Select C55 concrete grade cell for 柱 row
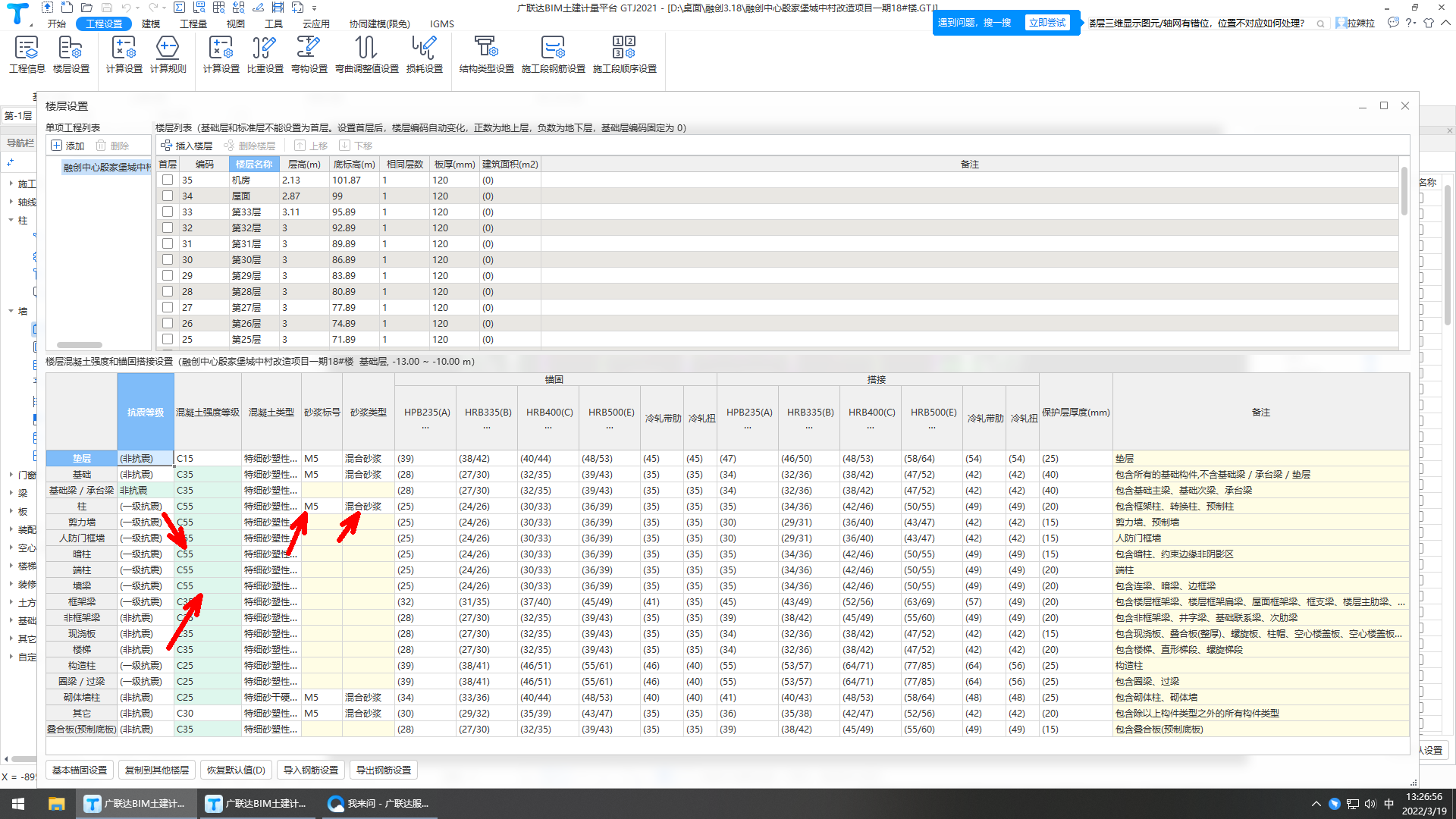 click(x=208, y=507)
